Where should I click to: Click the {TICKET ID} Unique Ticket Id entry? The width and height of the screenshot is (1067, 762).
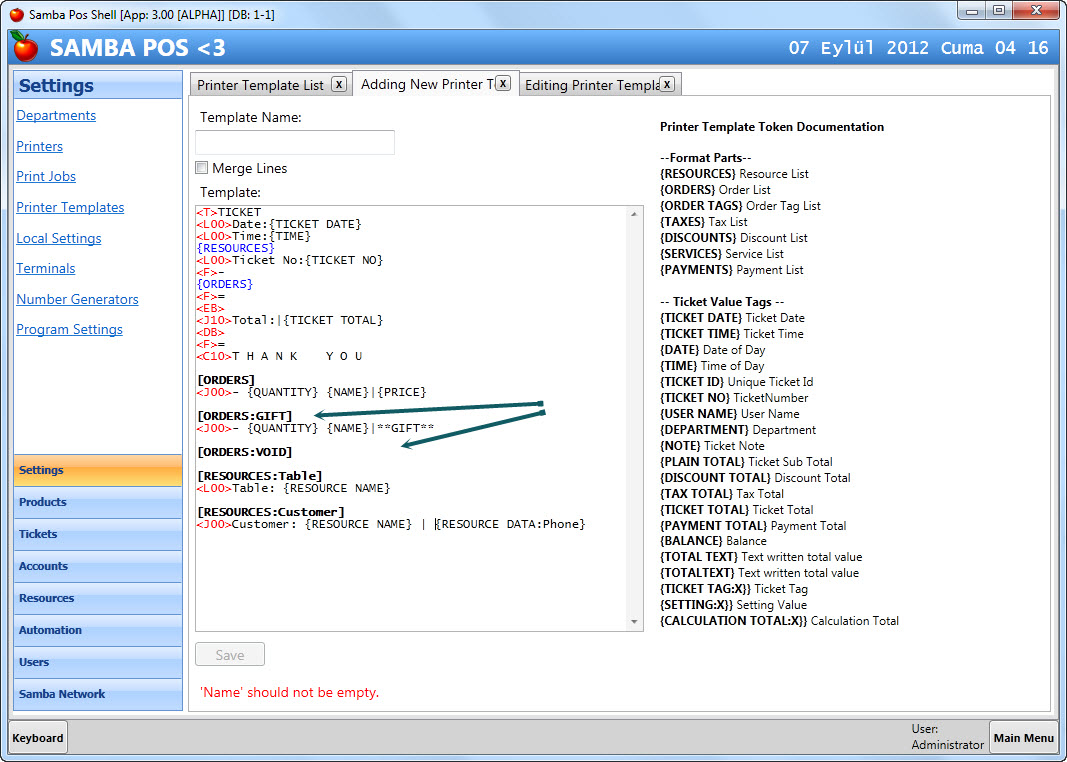click(736, 382)
